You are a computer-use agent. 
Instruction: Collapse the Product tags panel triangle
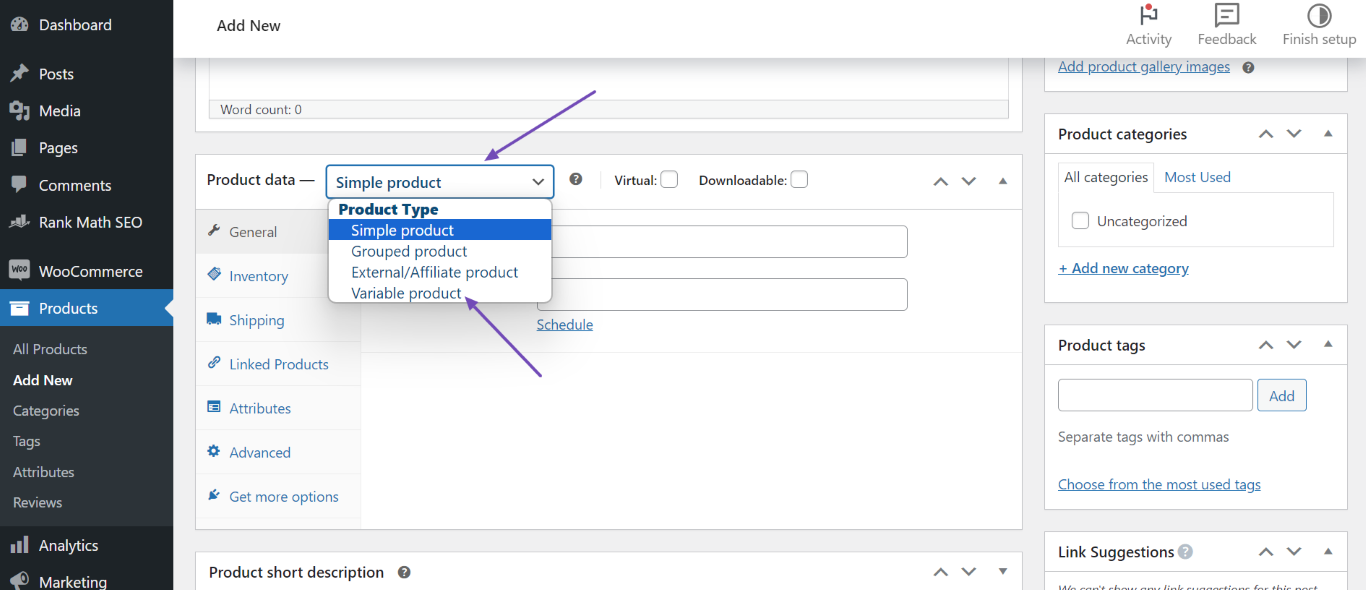[1328, 344]
